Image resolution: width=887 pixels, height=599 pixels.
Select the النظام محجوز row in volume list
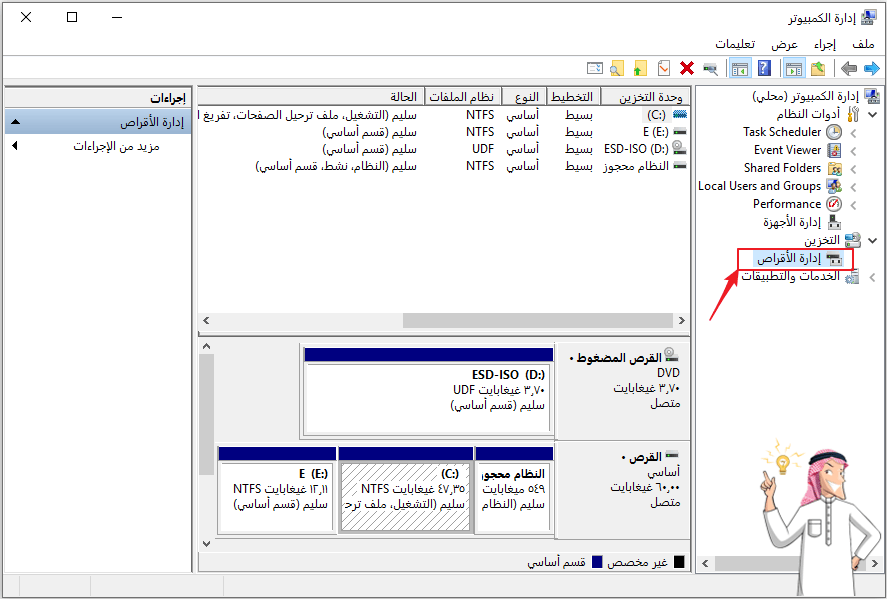(444, 166)
